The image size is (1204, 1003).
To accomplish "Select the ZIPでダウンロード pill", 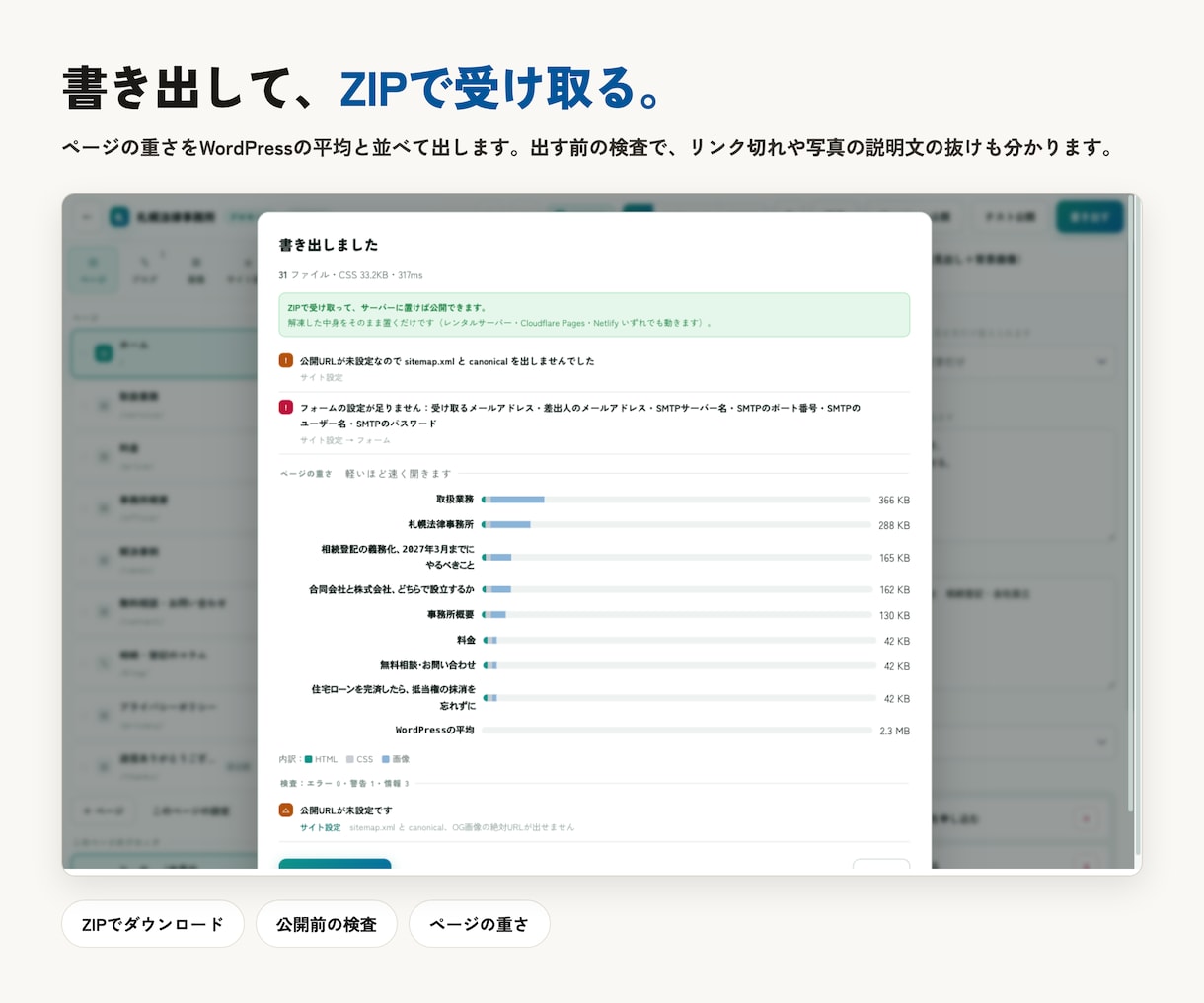I will (x=152, y=924).
